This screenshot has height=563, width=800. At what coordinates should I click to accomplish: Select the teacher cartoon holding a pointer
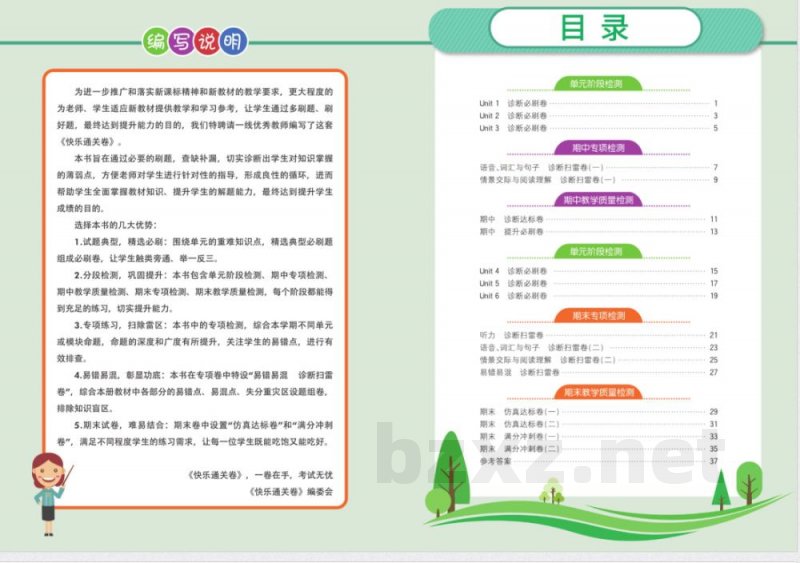[x=50, y=494]
